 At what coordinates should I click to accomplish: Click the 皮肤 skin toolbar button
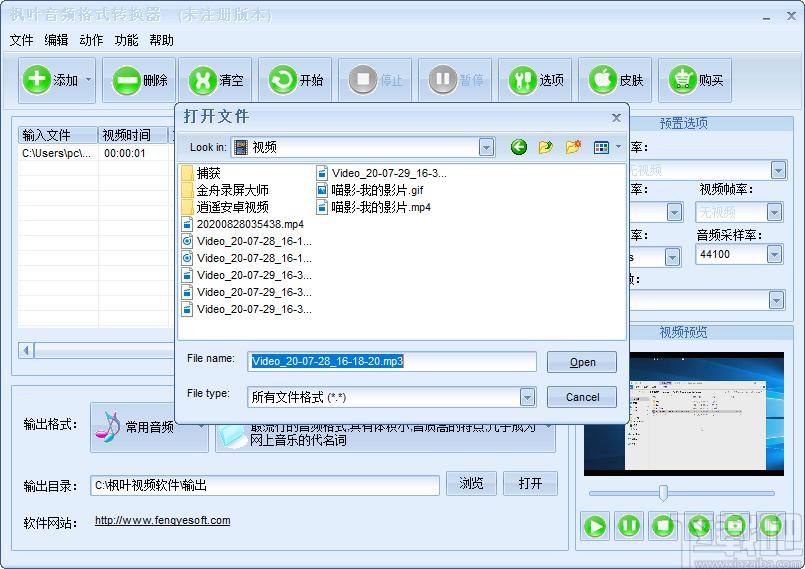pos(615,80)
